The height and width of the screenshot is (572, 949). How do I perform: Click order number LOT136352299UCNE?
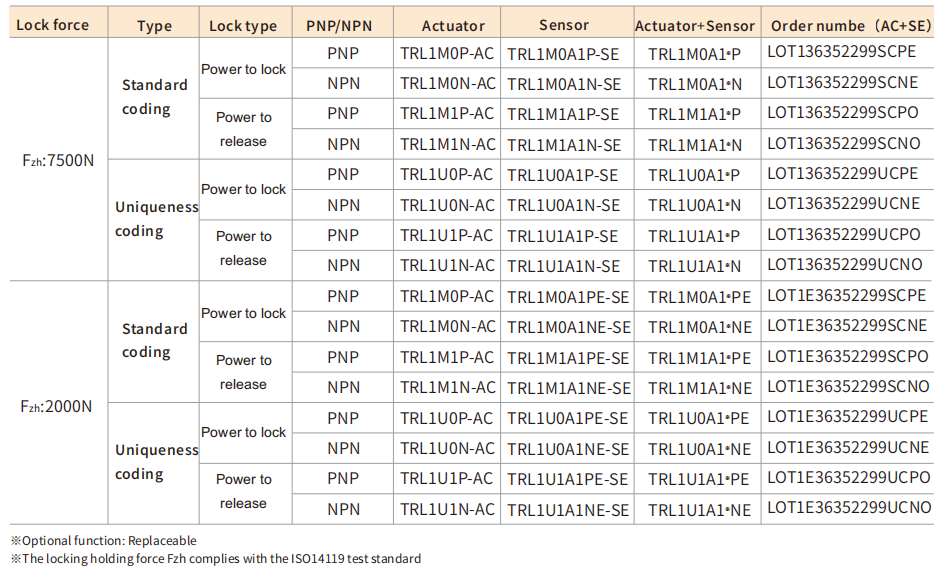coord(843,204)
